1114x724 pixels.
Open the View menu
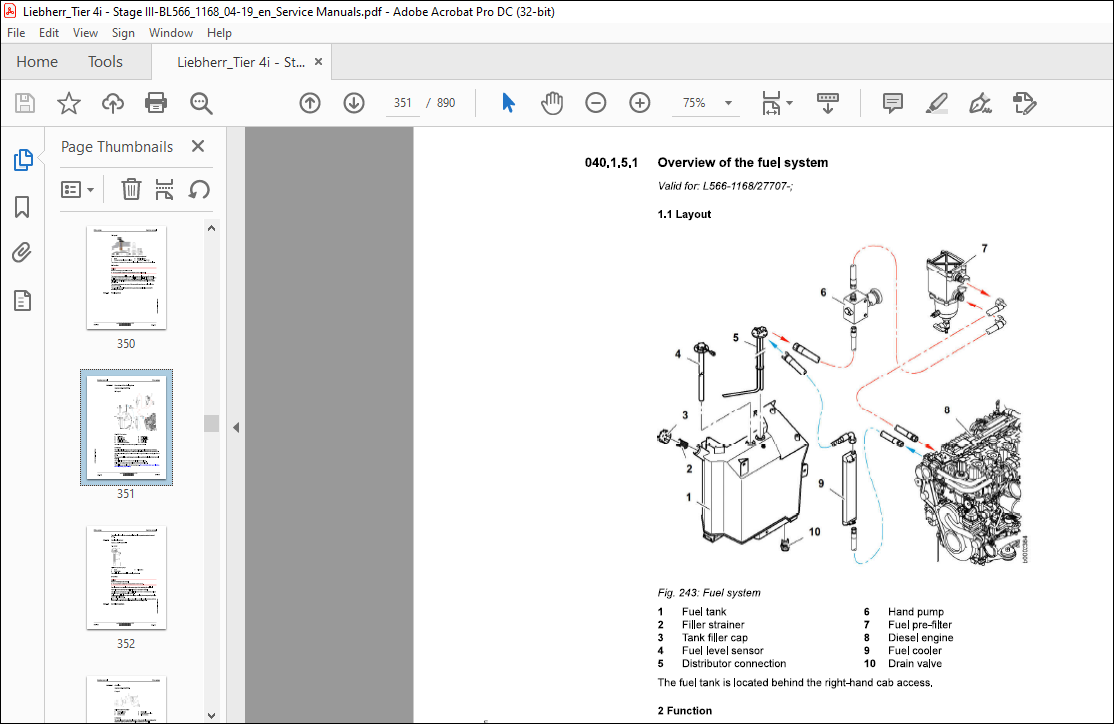click(85, 33)
